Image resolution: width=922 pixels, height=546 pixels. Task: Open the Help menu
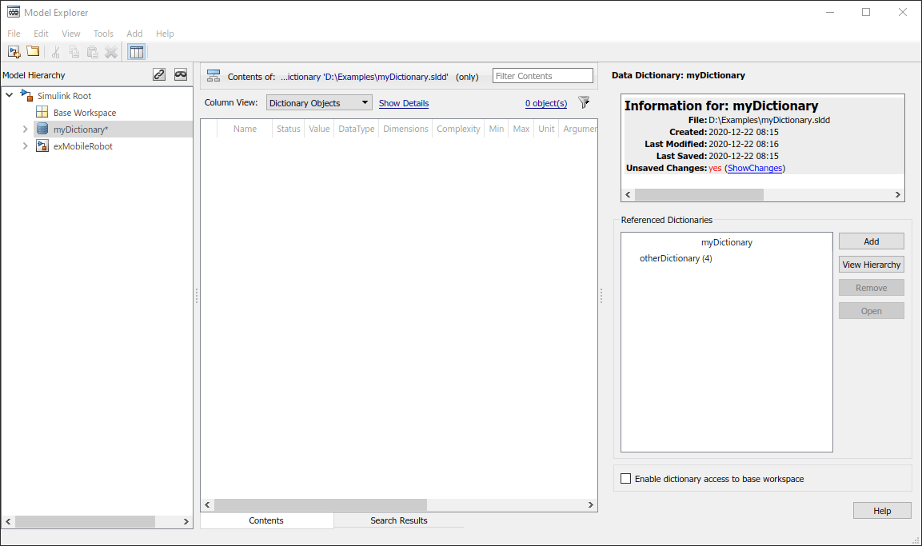click(165, 34)
